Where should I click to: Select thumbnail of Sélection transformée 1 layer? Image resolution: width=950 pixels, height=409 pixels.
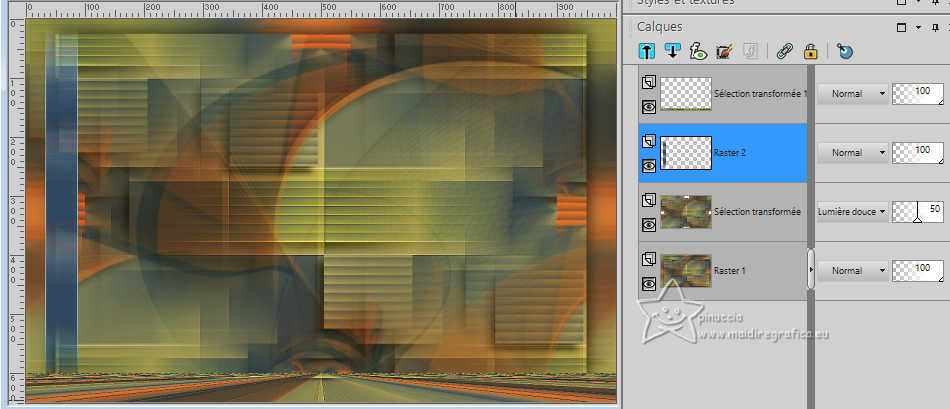[686, 94]
